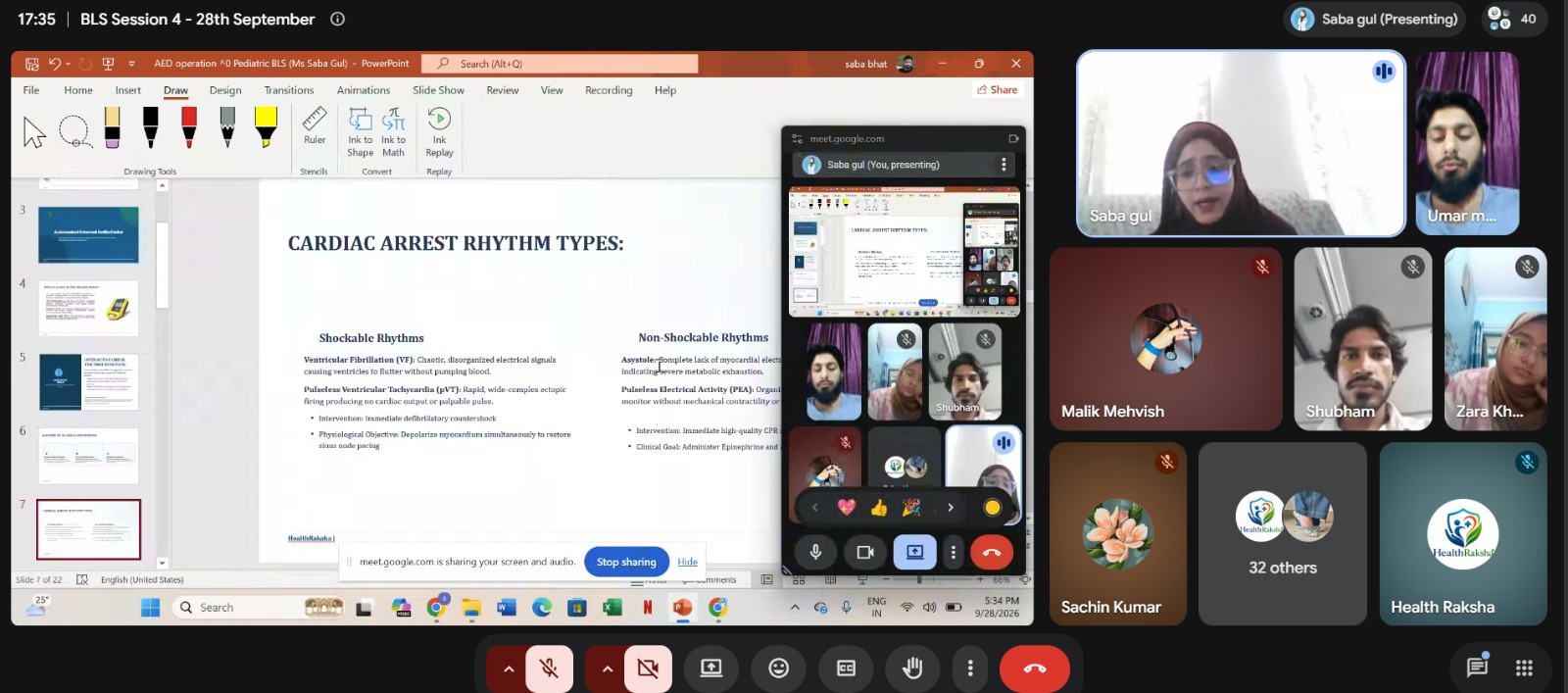Image resolution: width=1568 pixels, height=693 pixels.
Task: Click the Hide link in sharing bar
Action: [688, 562]
